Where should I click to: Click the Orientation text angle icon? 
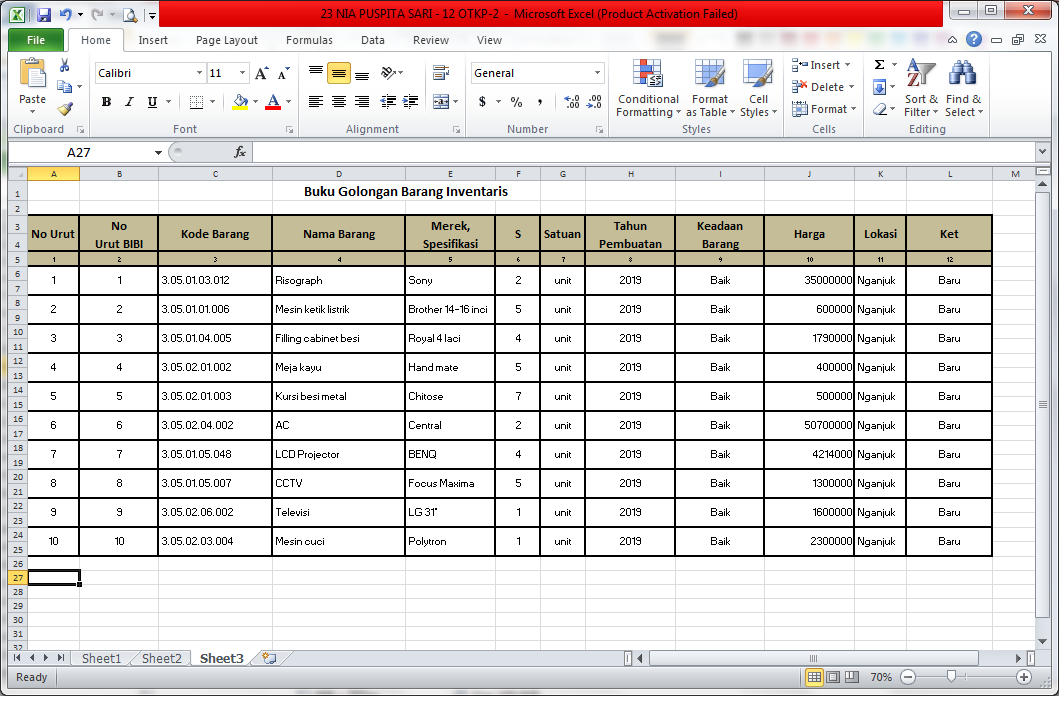[389, 73]
